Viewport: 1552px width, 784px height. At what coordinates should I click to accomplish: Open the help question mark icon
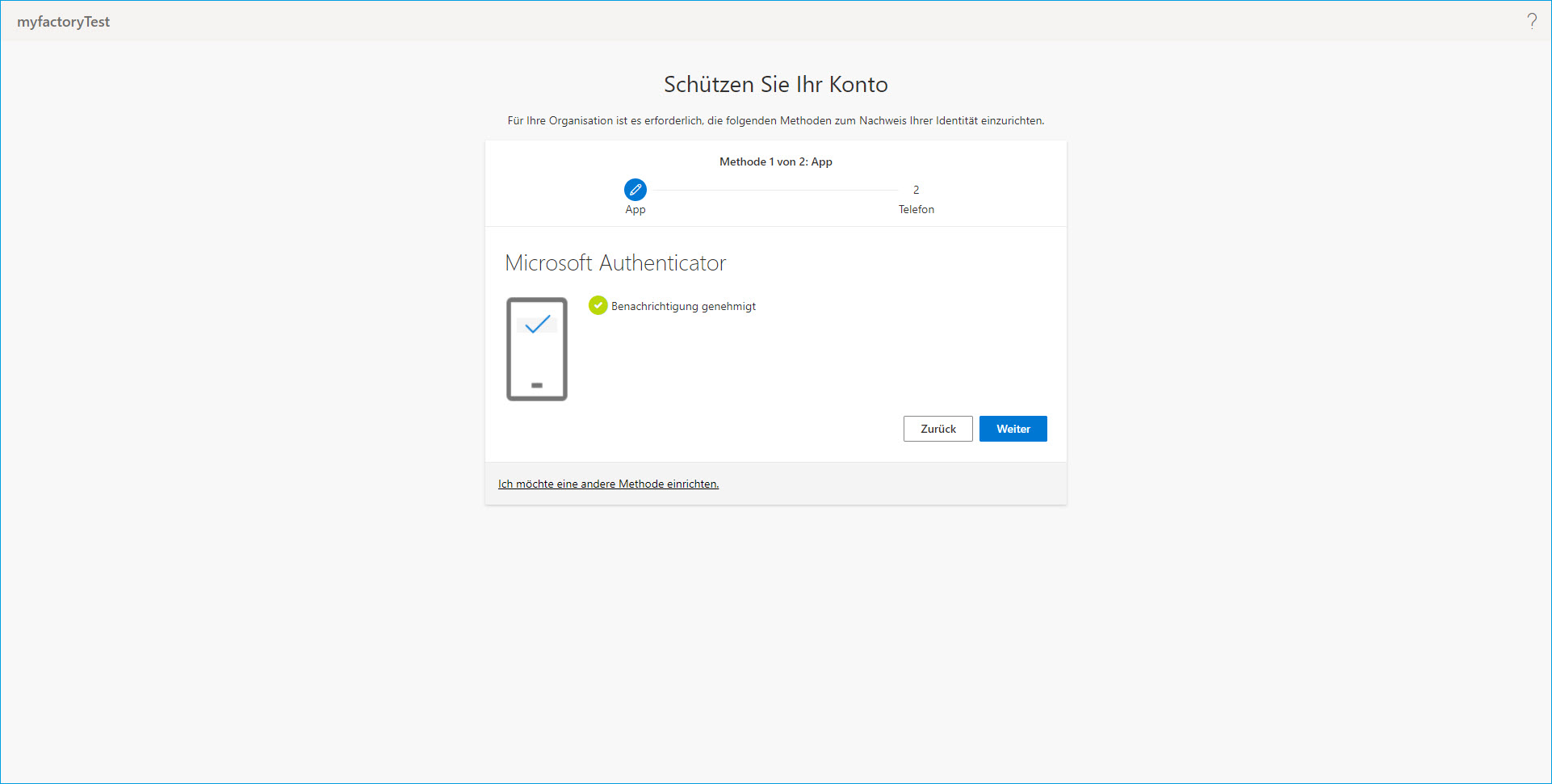click(x=1532, y=21)
